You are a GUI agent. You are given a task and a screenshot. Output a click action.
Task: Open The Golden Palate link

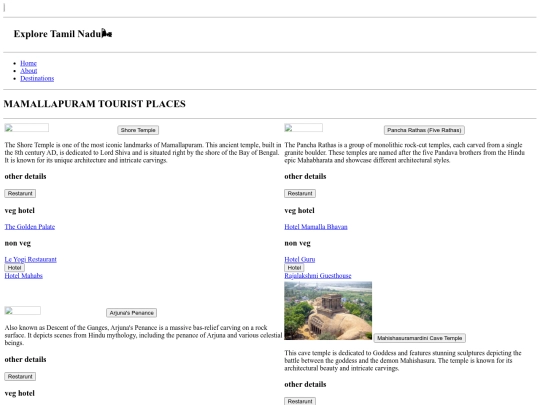30,227
